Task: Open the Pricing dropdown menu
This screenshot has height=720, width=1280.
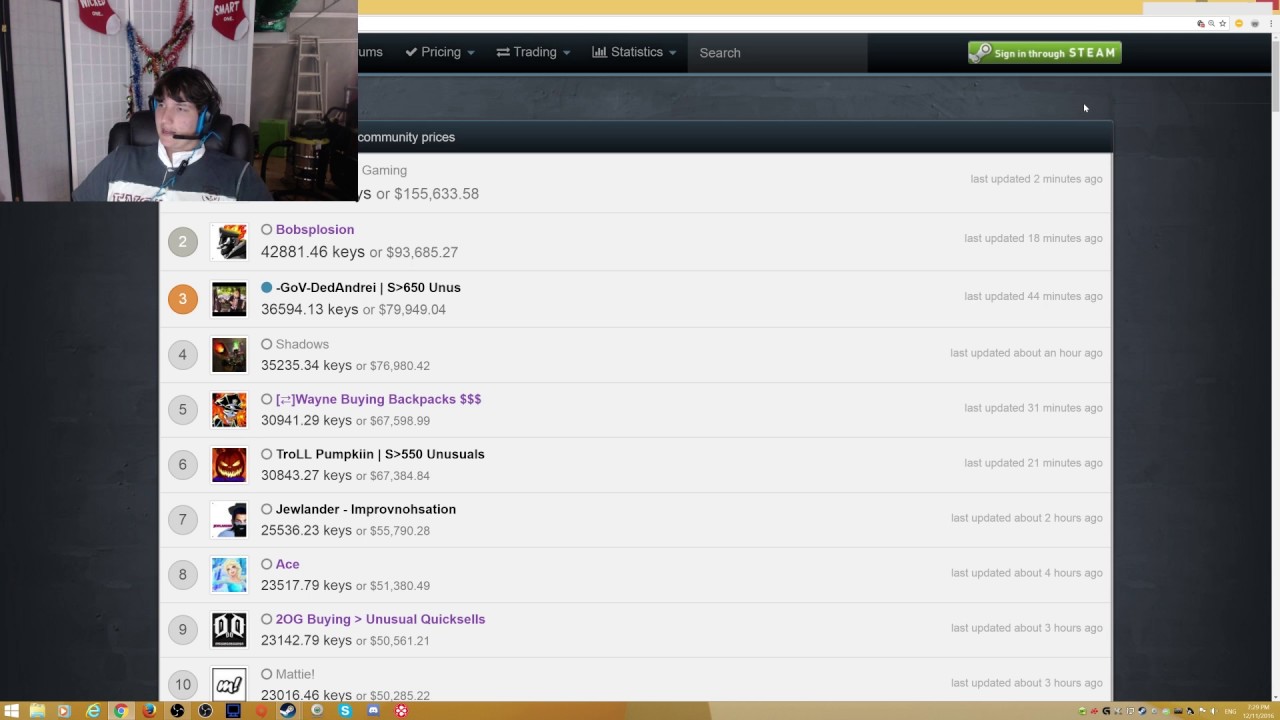Action: [x=439, y=52]
